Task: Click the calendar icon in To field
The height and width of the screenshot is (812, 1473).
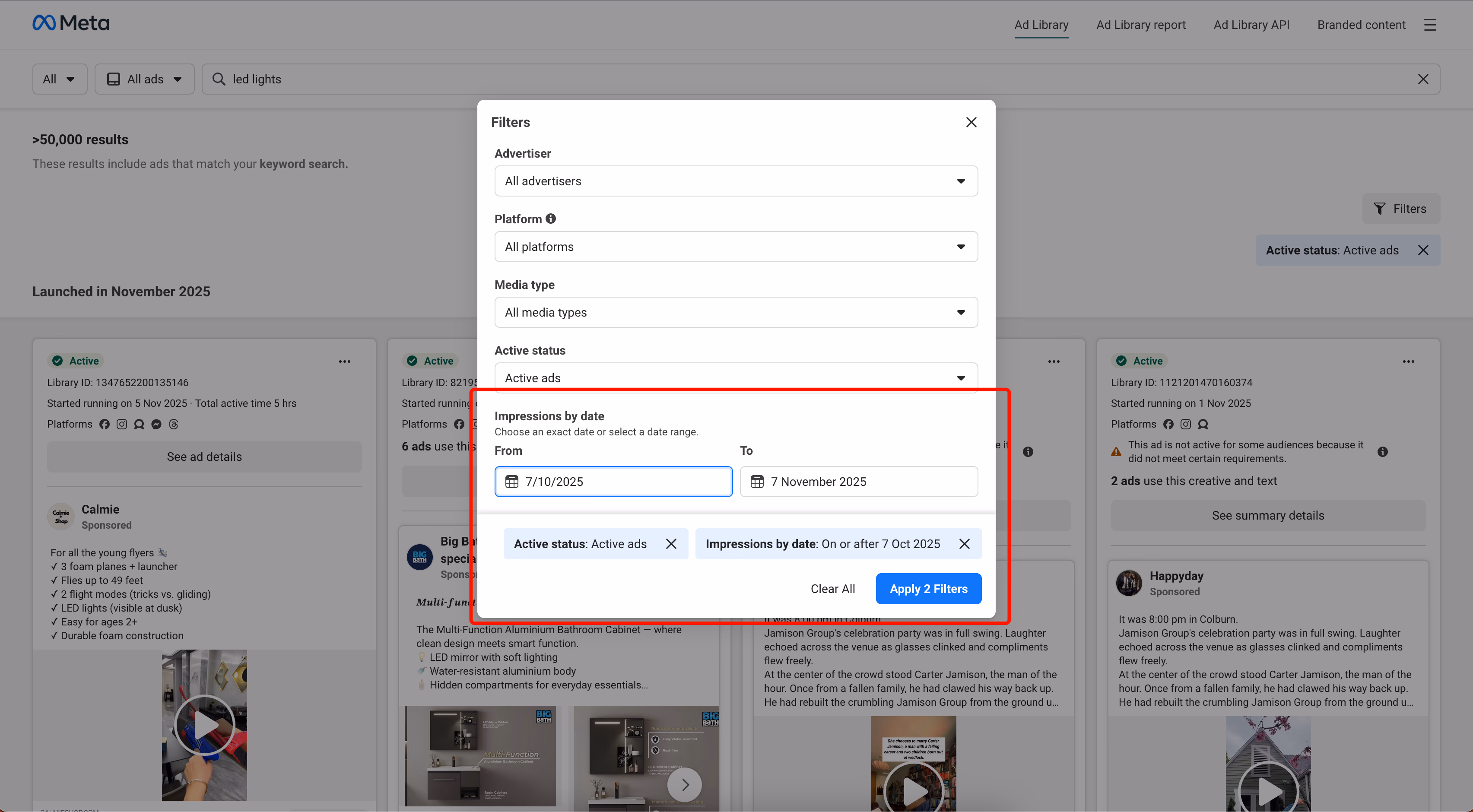Action: click(756, 482)
